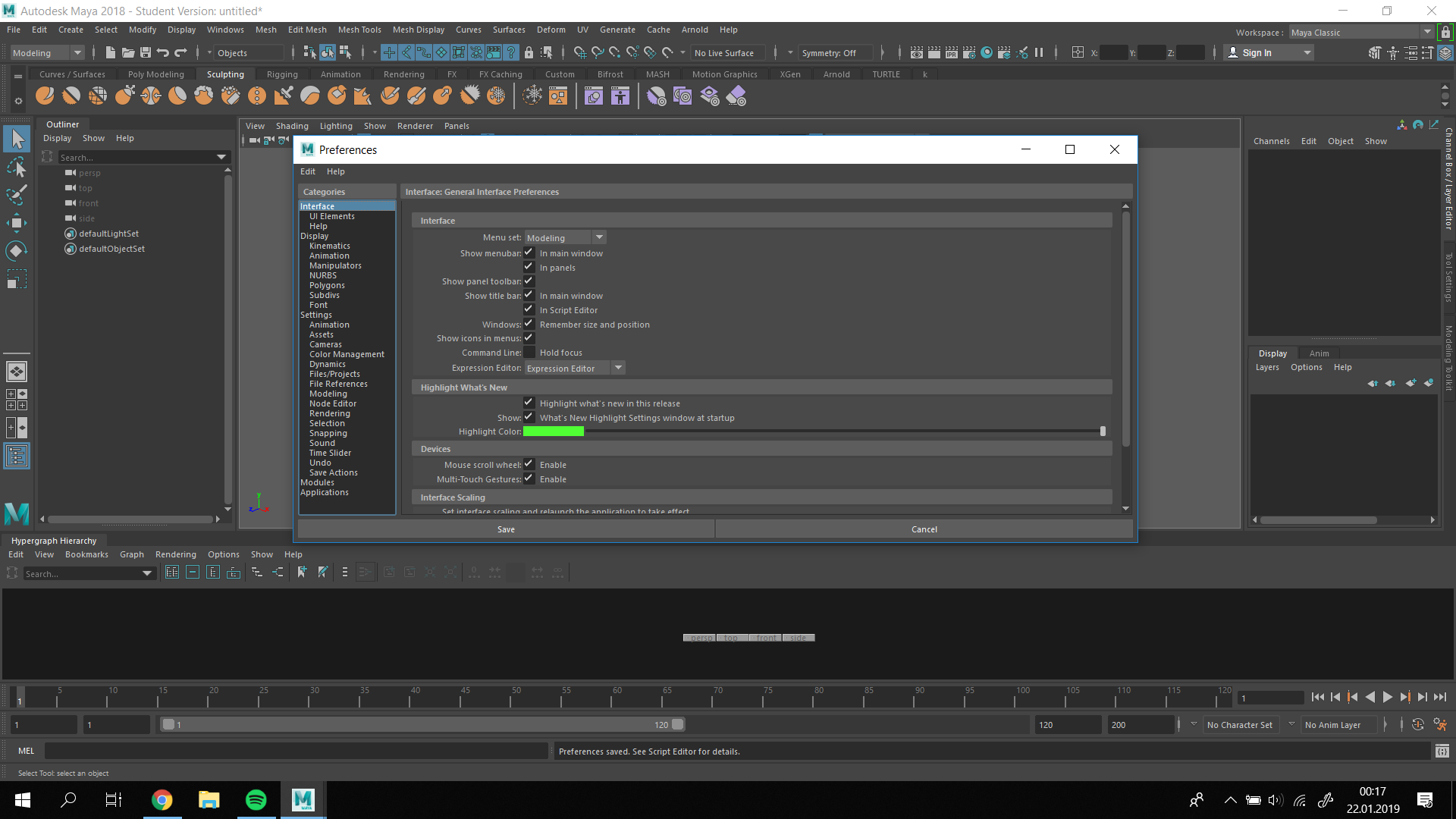Click Play forwards button

click(1387, 697)
